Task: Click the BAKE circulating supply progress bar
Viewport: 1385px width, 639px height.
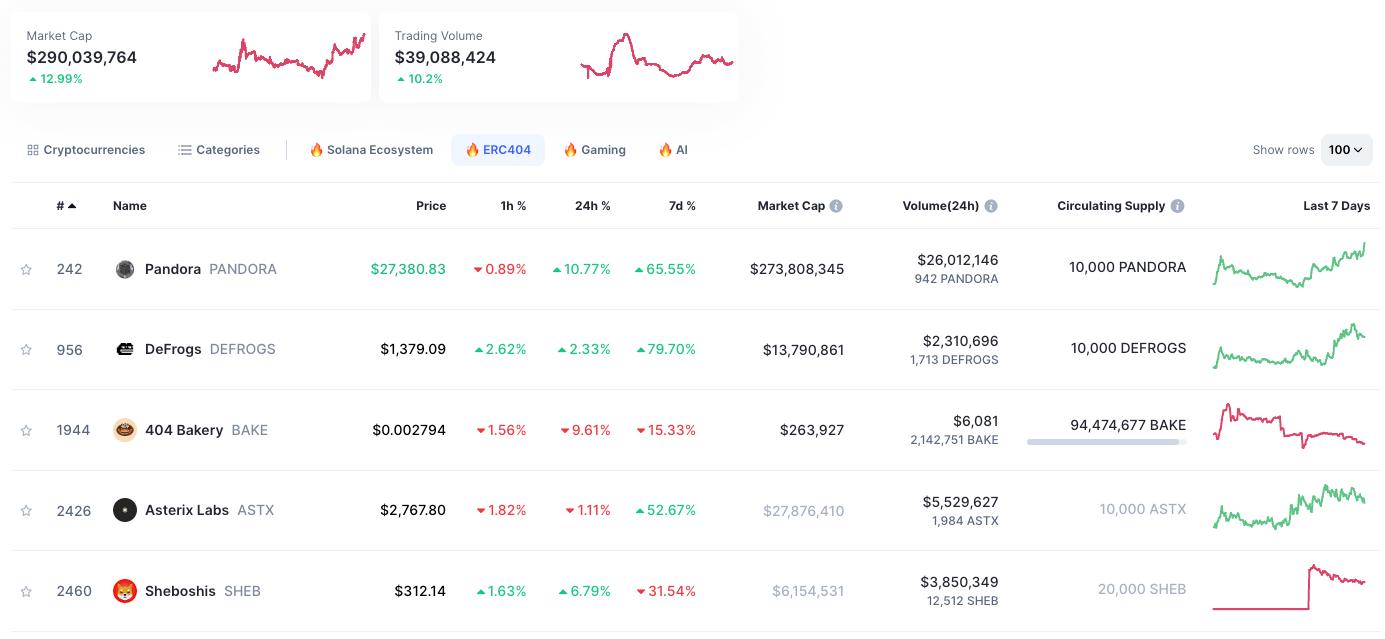Action: click(x=1106, y=441)
